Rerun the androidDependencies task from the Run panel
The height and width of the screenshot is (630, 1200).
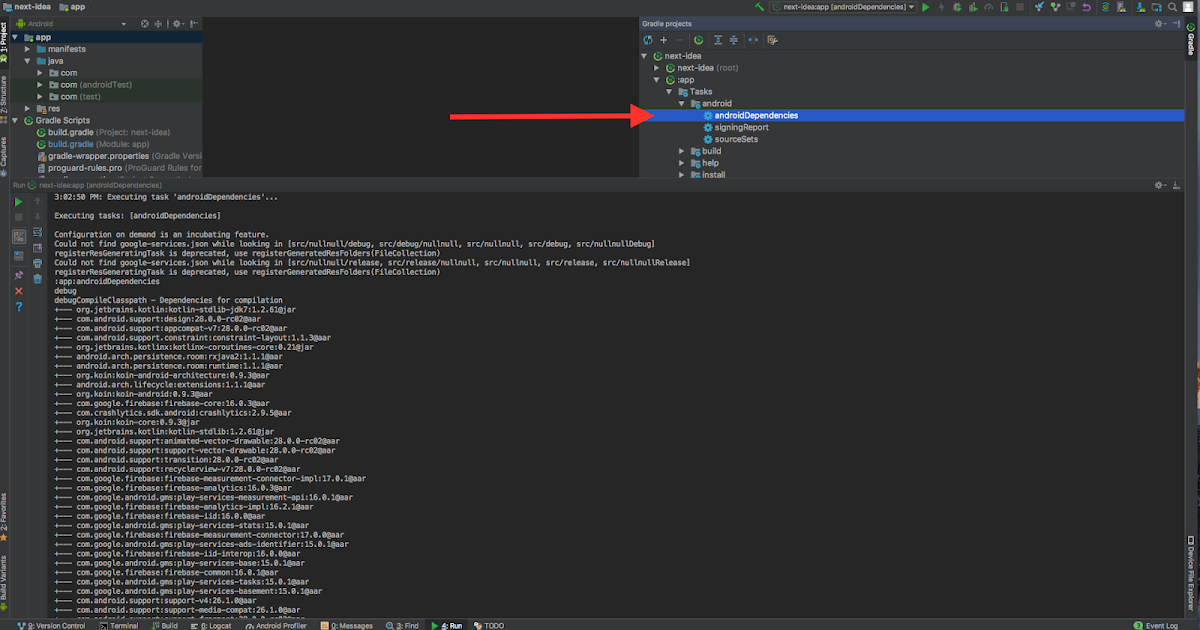[x=17, y=200]
